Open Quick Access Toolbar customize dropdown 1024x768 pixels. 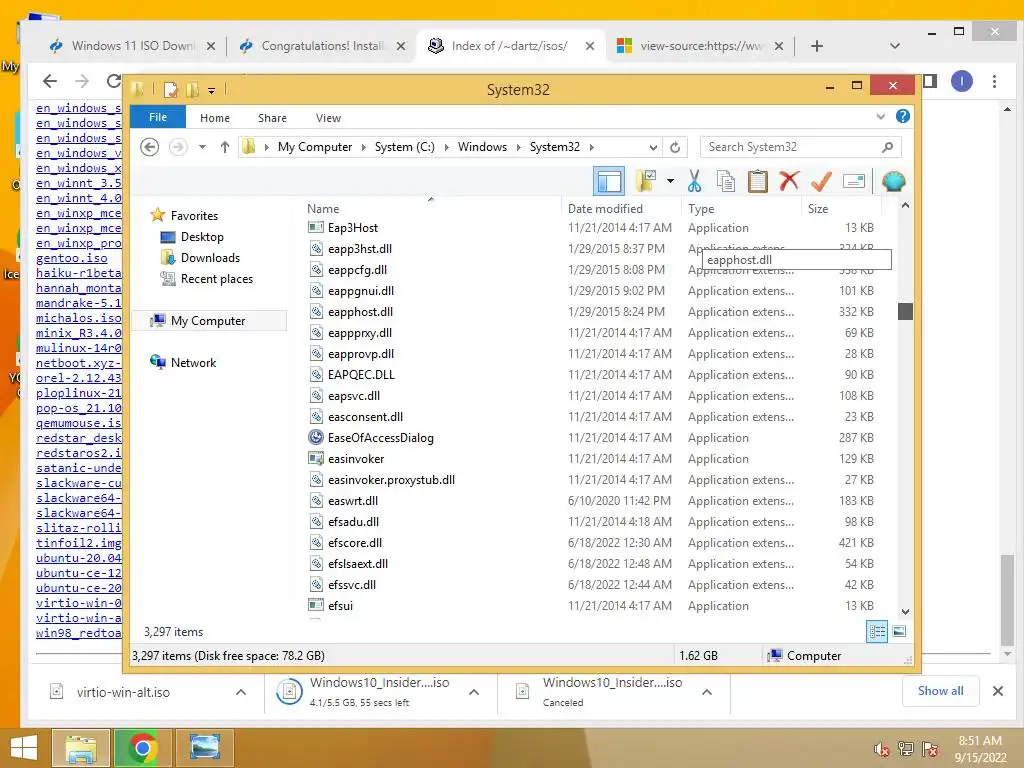(212, 90)
